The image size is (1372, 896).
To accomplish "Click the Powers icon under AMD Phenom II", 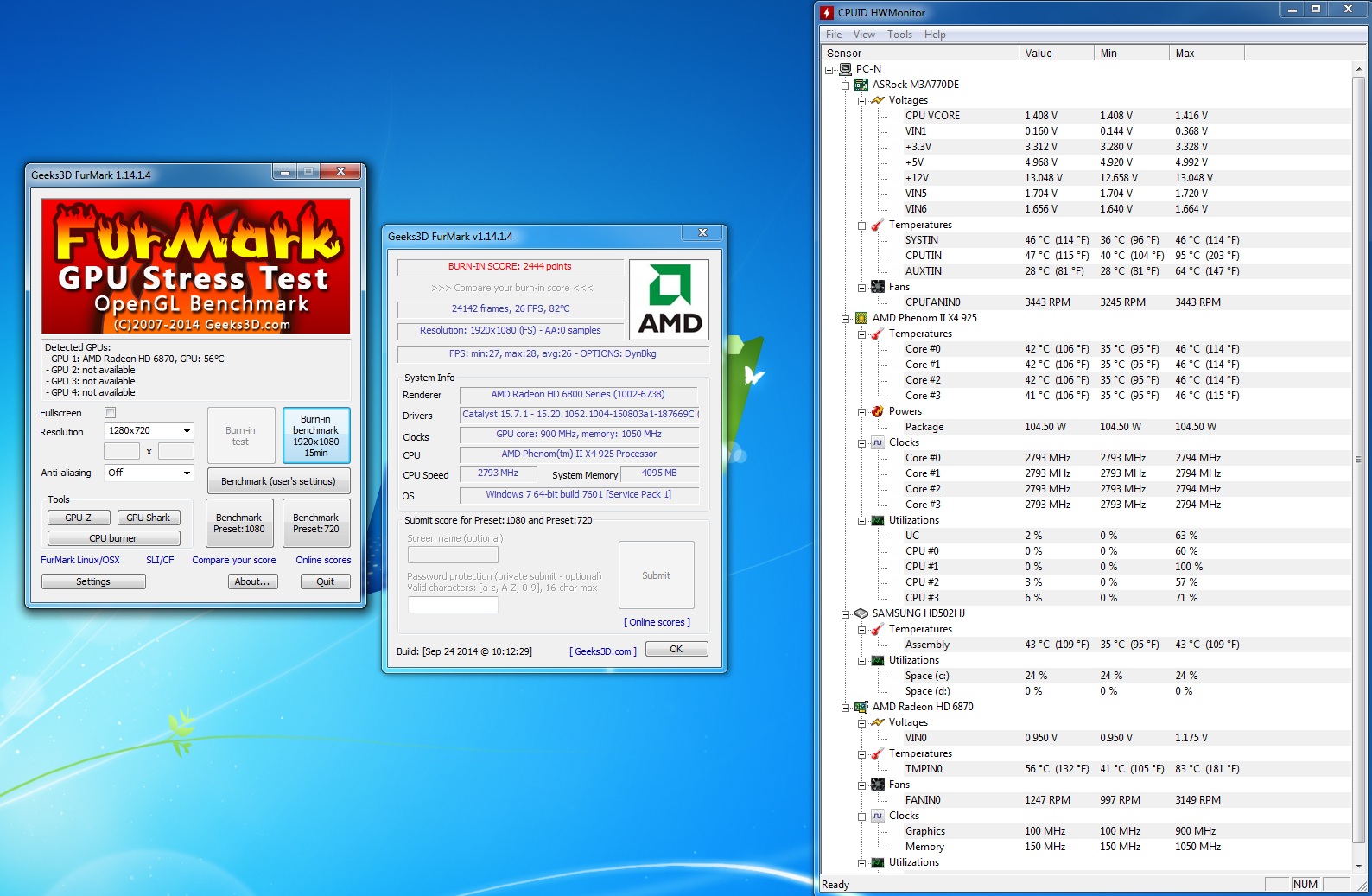I will (x=878, y=411).
